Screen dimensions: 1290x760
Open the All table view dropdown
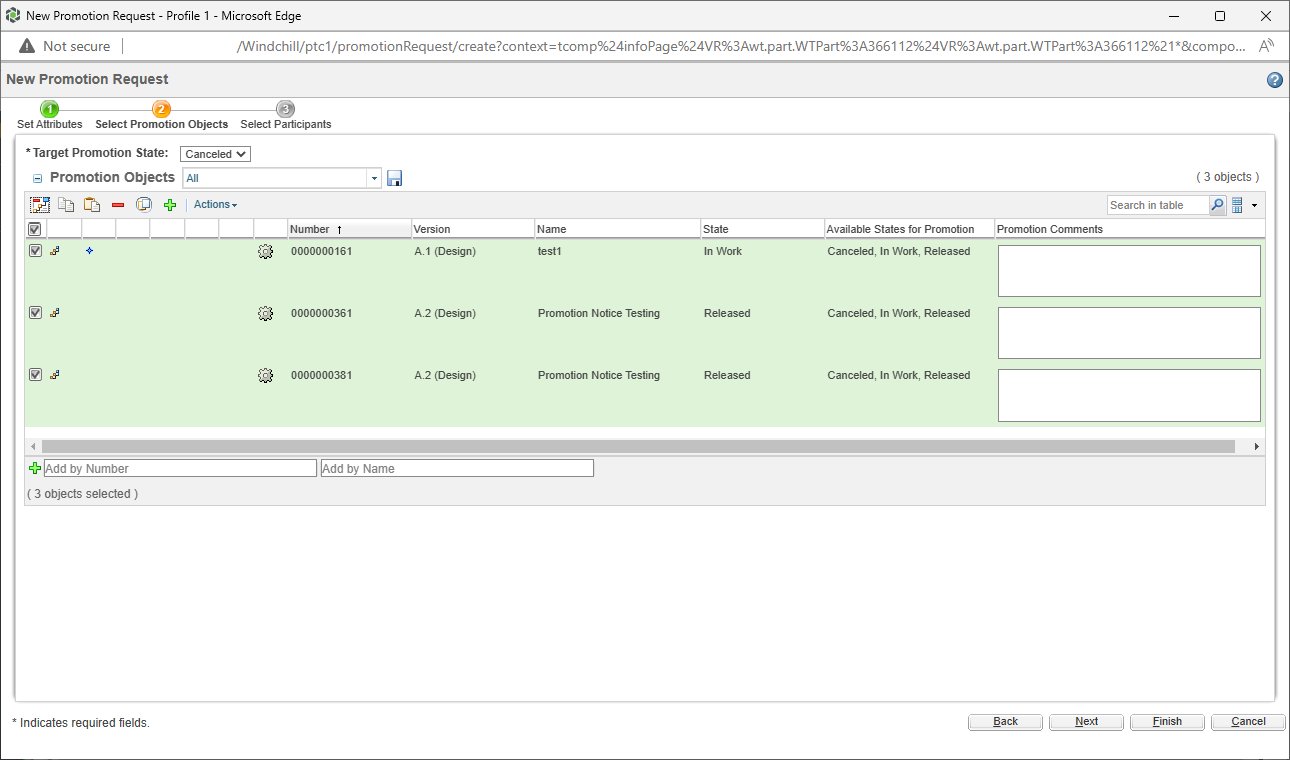[x=373, y=177]
